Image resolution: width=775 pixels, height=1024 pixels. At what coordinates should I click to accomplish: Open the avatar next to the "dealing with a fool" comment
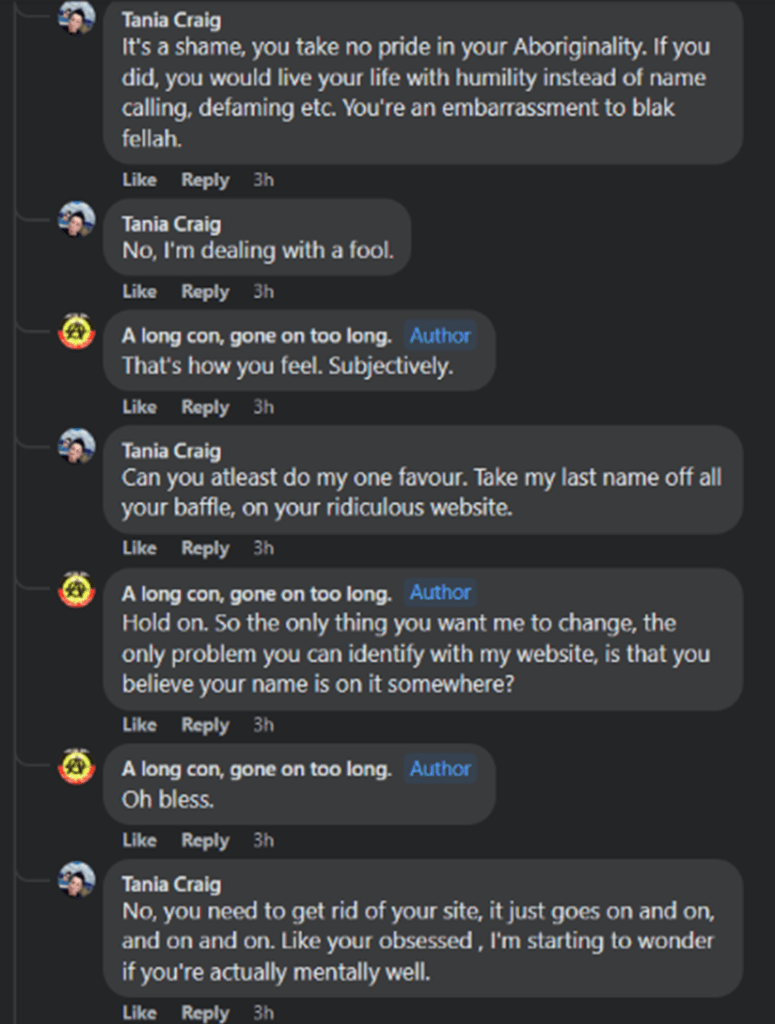click(77, 219)
